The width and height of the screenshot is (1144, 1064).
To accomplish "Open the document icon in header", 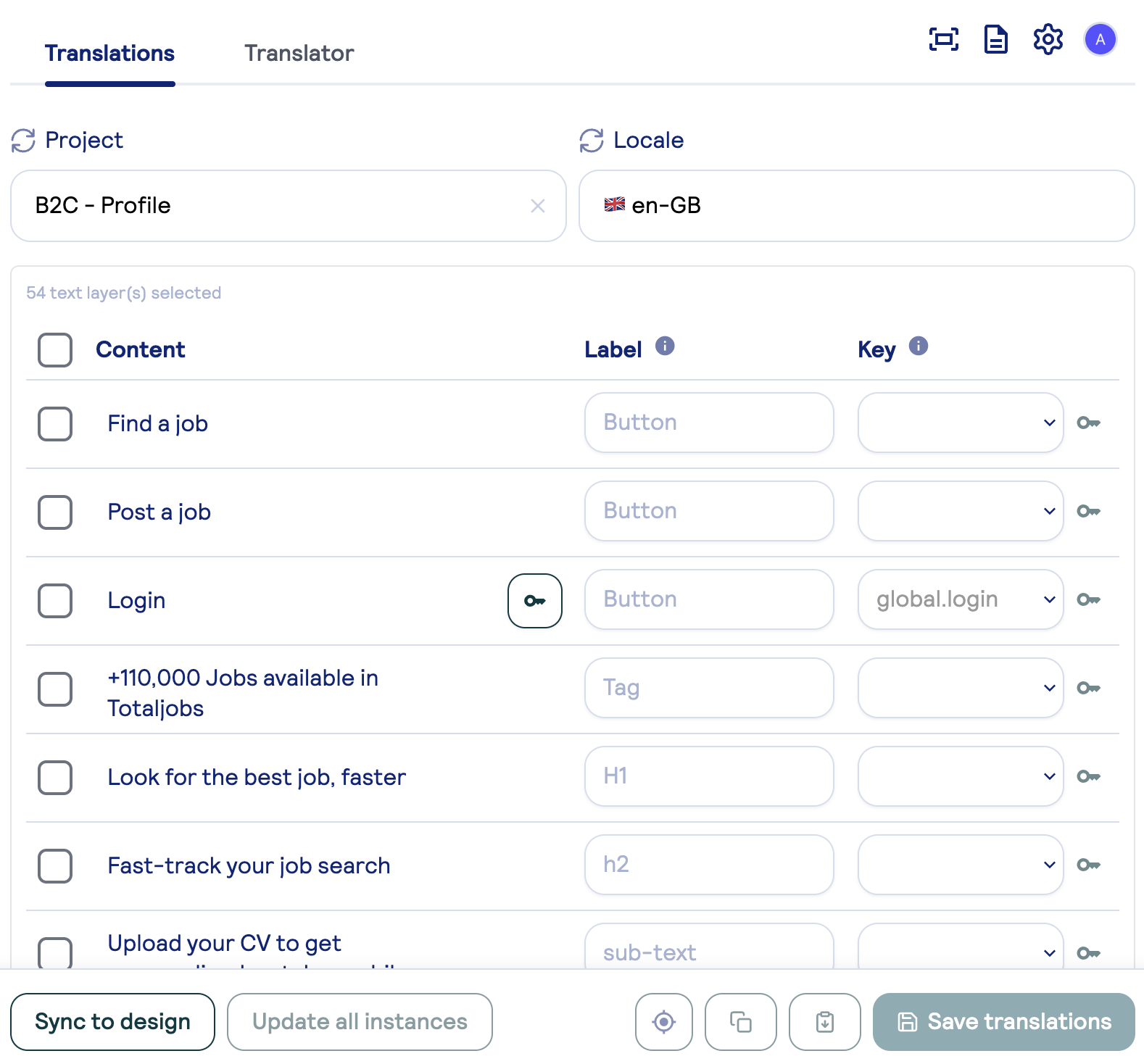I will click(x=996, y=39).
